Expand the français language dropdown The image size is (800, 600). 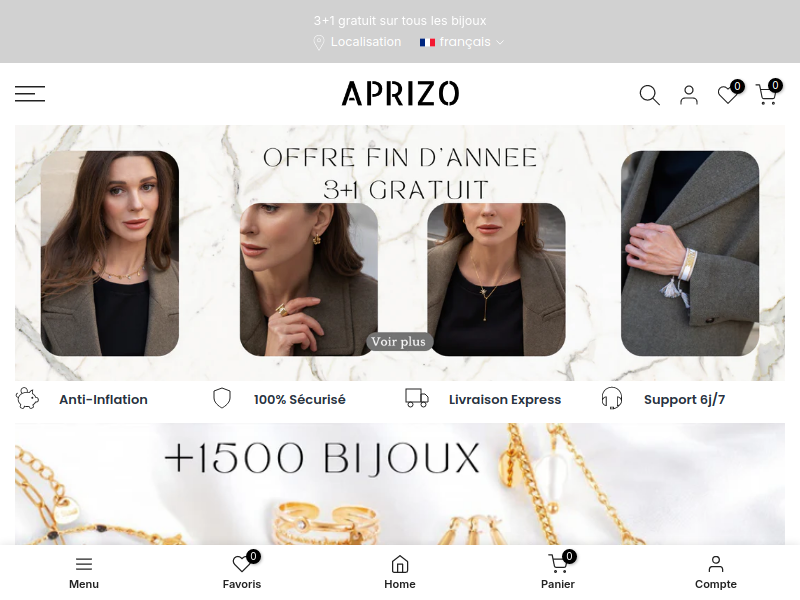pos(461,42)
